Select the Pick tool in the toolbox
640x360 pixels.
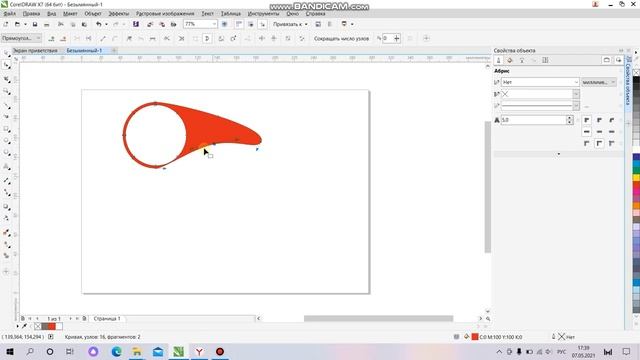7,53
